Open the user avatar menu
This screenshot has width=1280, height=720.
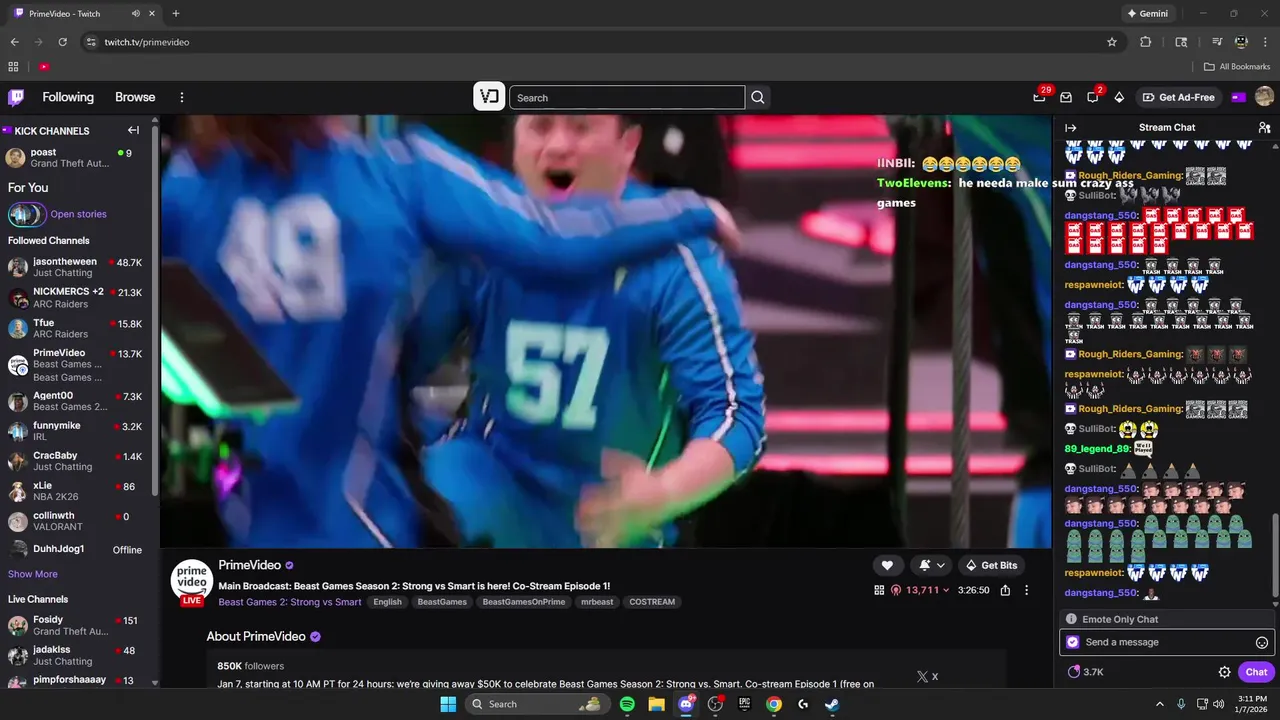coord(1264,97)
